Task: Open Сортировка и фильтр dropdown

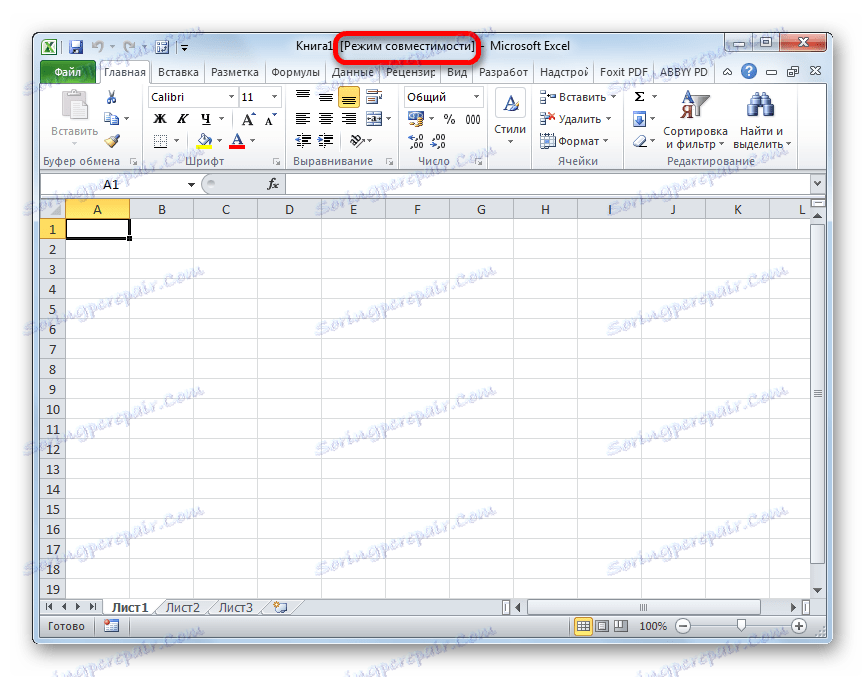Action: coord(695,121)
